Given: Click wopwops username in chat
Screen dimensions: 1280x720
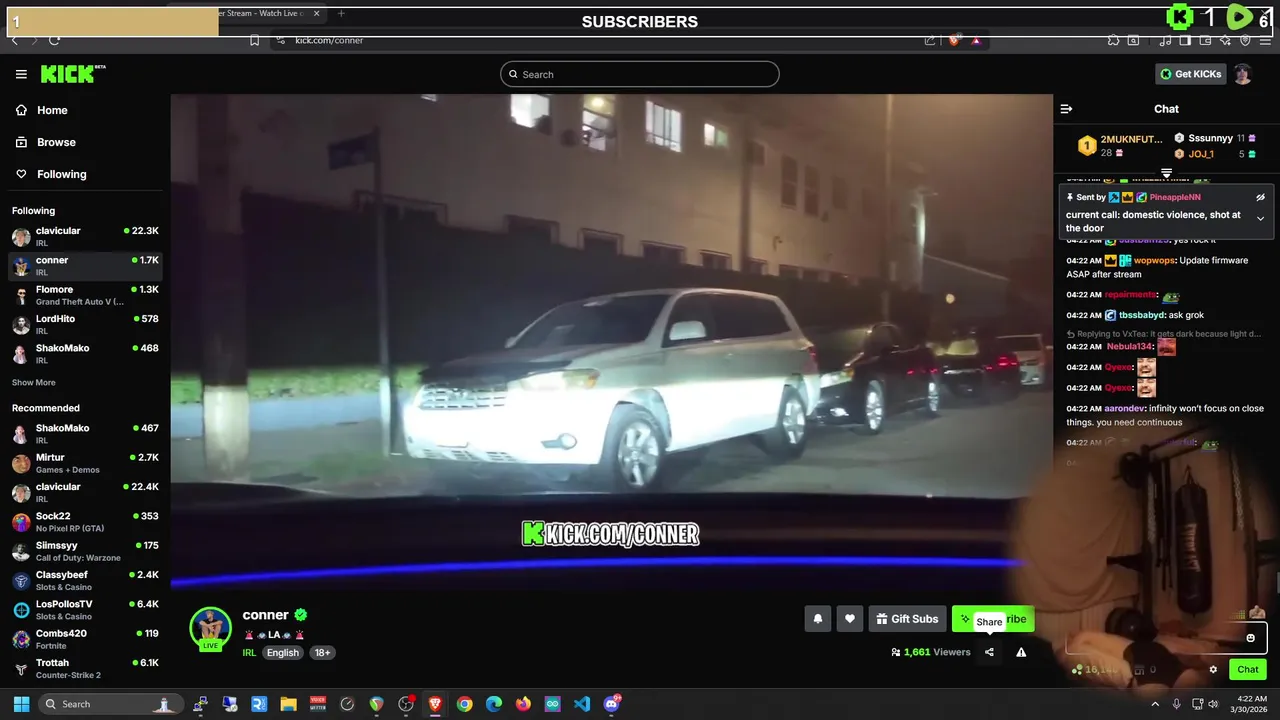Looking at the screenshot, I should tap(1155, 260).
